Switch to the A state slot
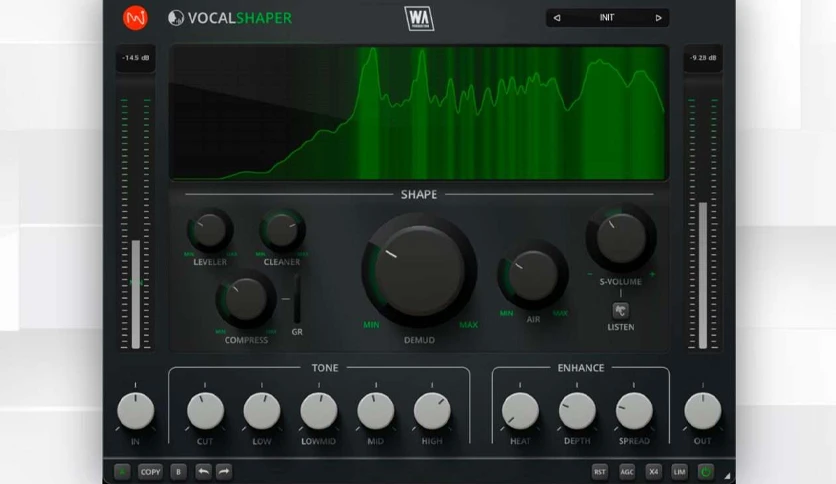Viewport: 836px width, 484px height. pyautogui.click(x=122, y=472)
